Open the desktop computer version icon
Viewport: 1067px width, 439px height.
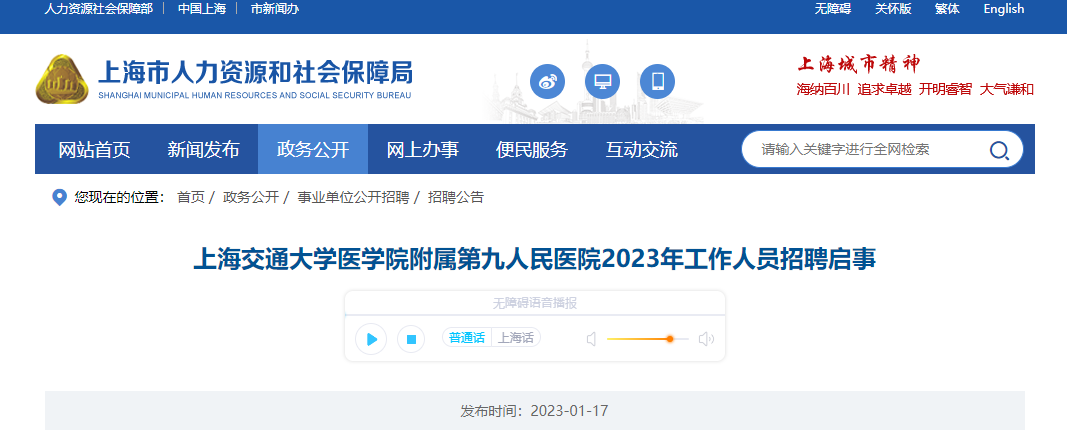coord(602,82)
